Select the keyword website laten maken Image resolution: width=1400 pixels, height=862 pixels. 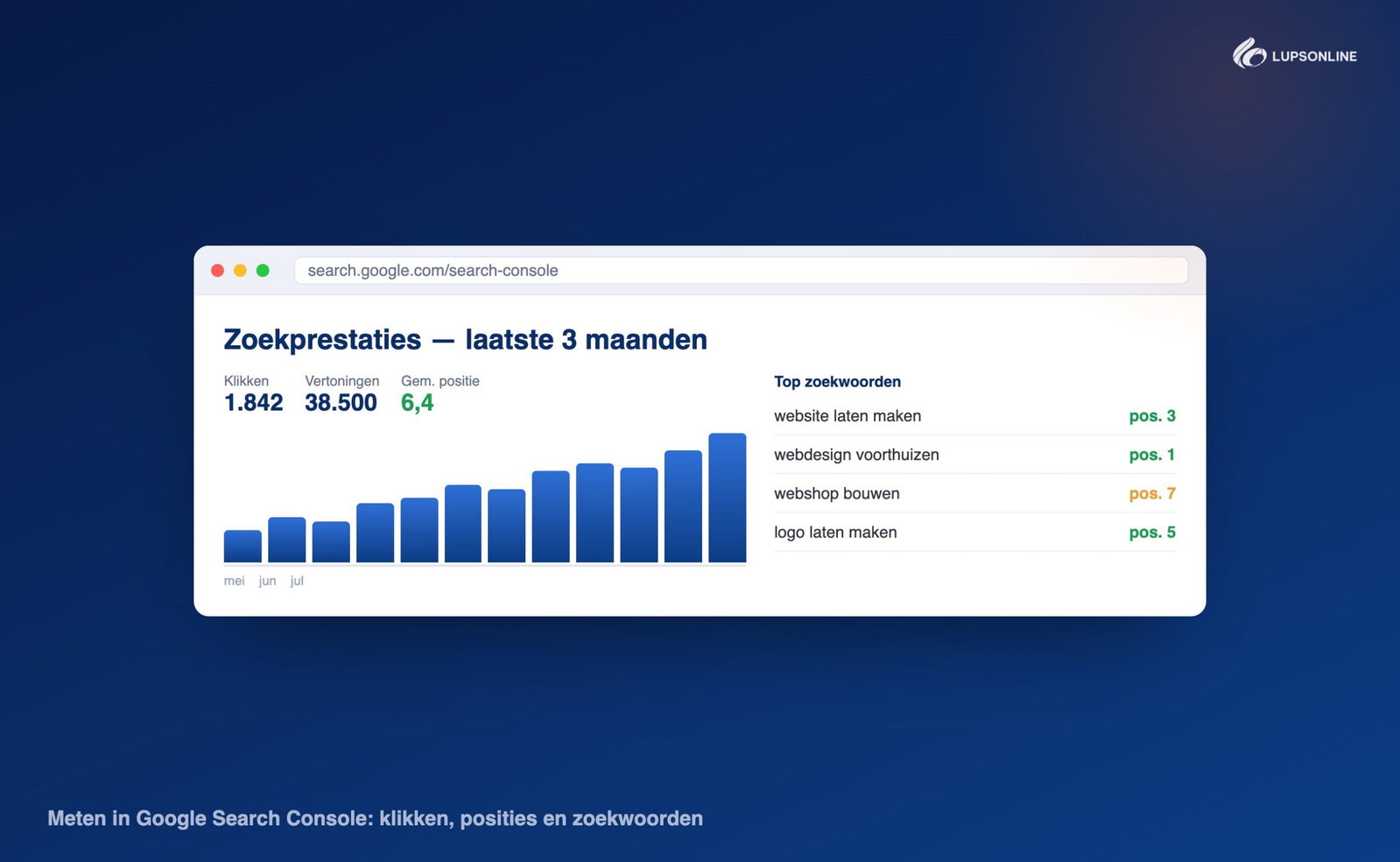coord(848,416)
